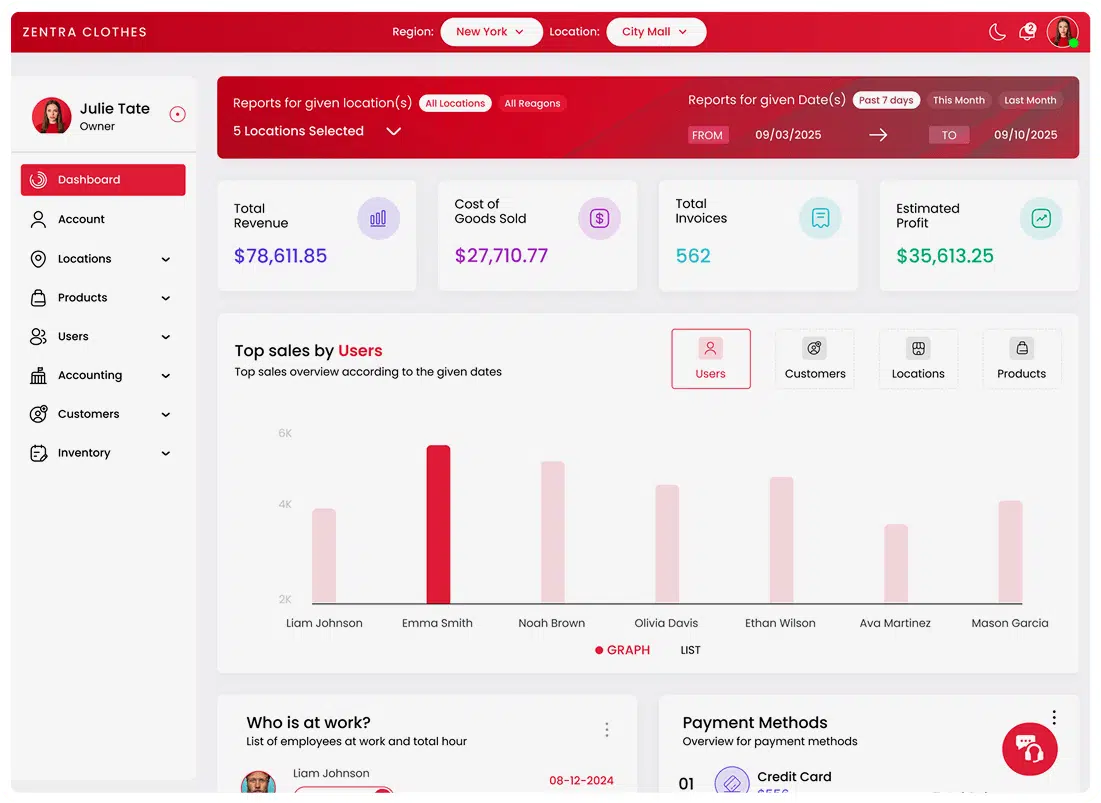Click the Past 7 days filter
1101x803 pixels.
(x=884, y=100)
